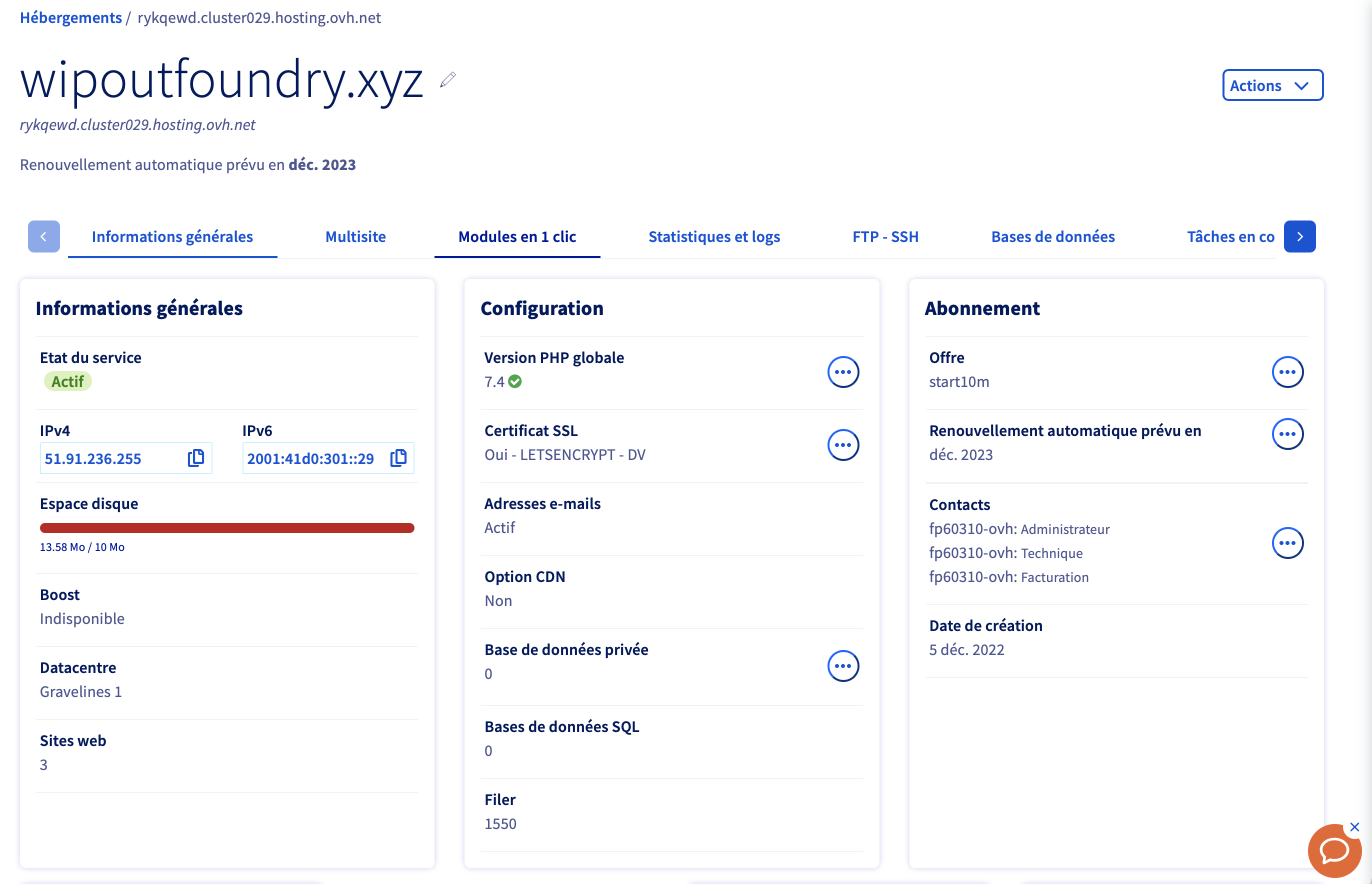The height and width of the screenshot is (884, 1372).
Task: Switch to the Multisite tab
Action: [355, 236]
